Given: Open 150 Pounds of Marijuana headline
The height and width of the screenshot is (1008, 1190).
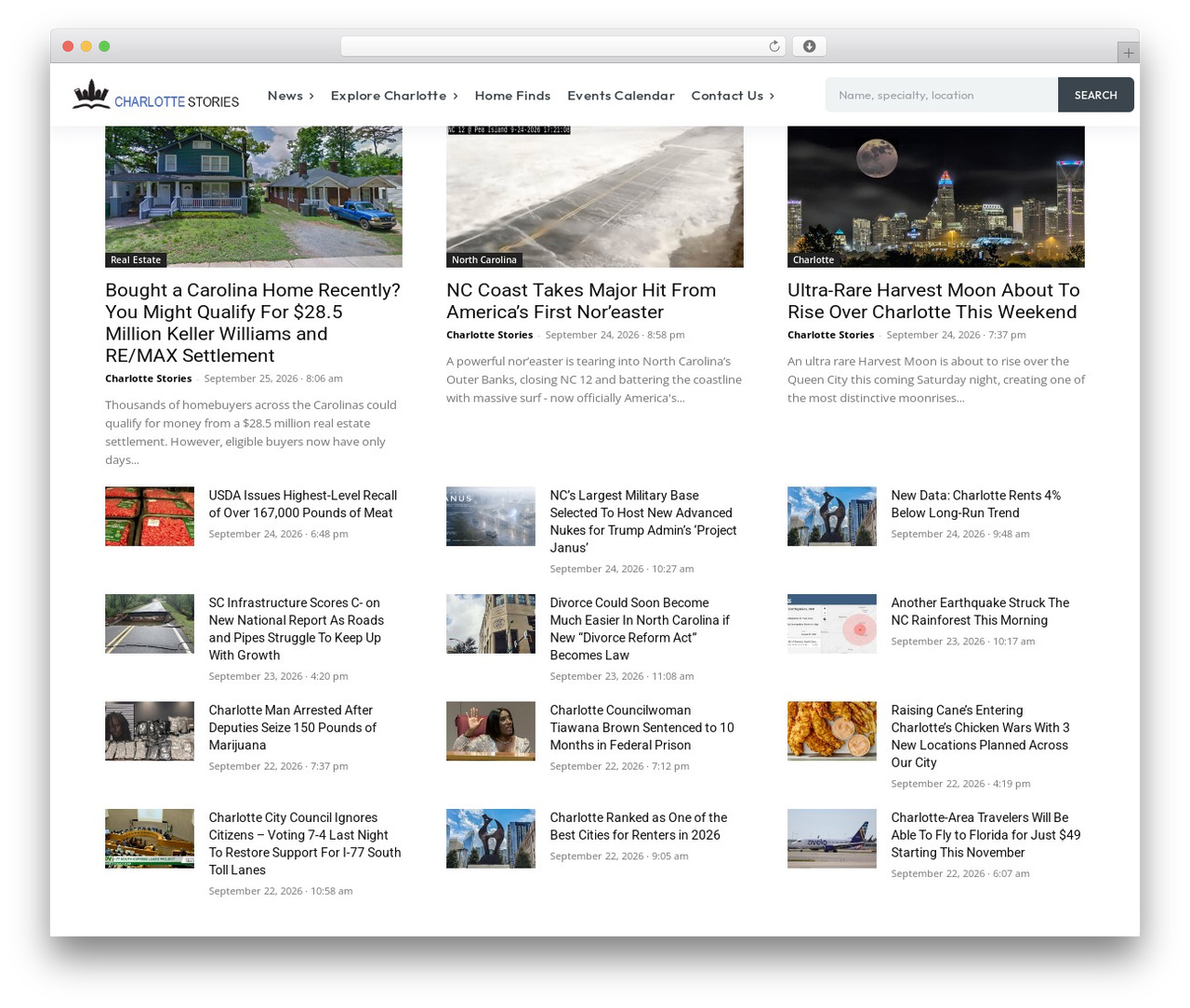Looking at the screenshot, I should point(293,727).
